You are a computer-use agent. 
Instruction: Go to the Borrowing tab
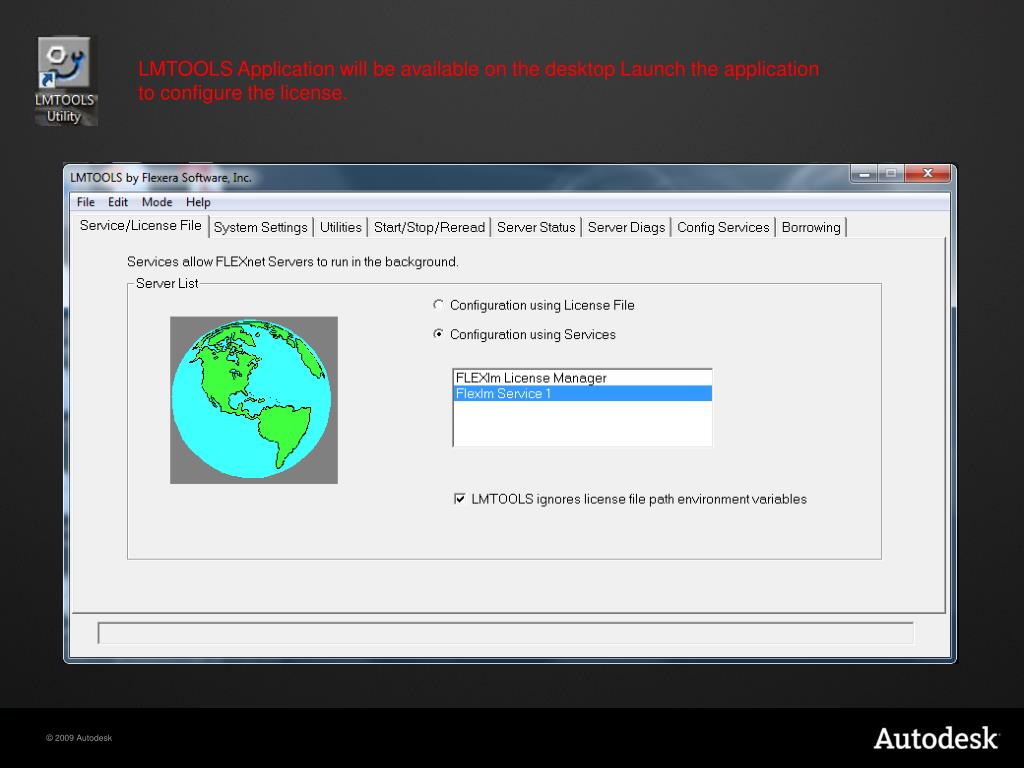(811, 227)
